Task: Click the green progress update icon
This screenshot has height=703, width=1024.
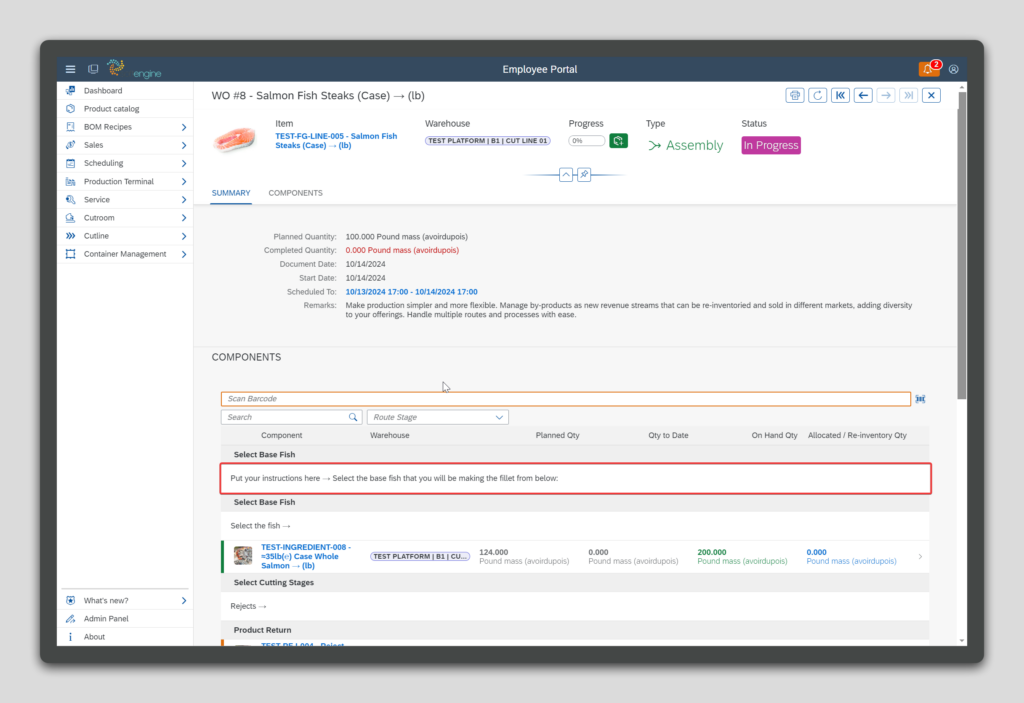Action: click(x=618, y=140)
